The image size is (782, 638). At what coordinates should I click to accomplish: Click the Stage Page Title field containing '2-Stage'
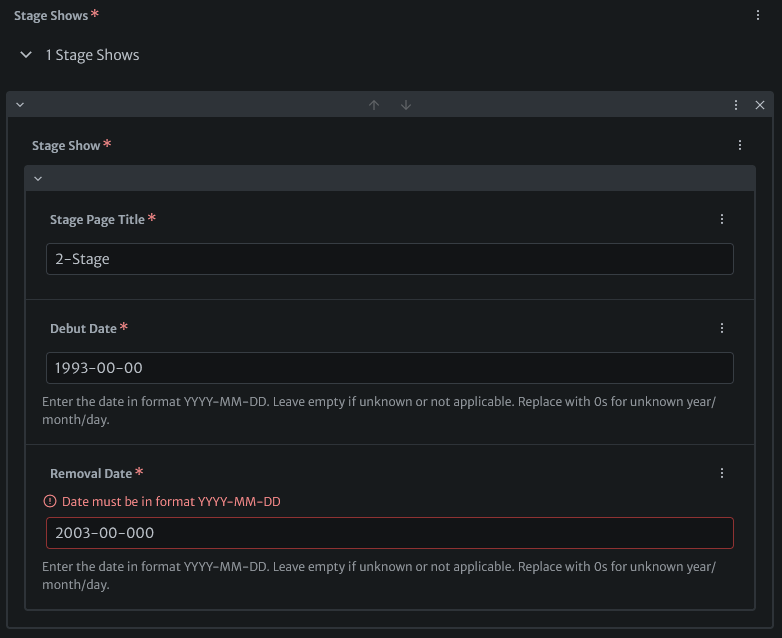coord(389,259)
